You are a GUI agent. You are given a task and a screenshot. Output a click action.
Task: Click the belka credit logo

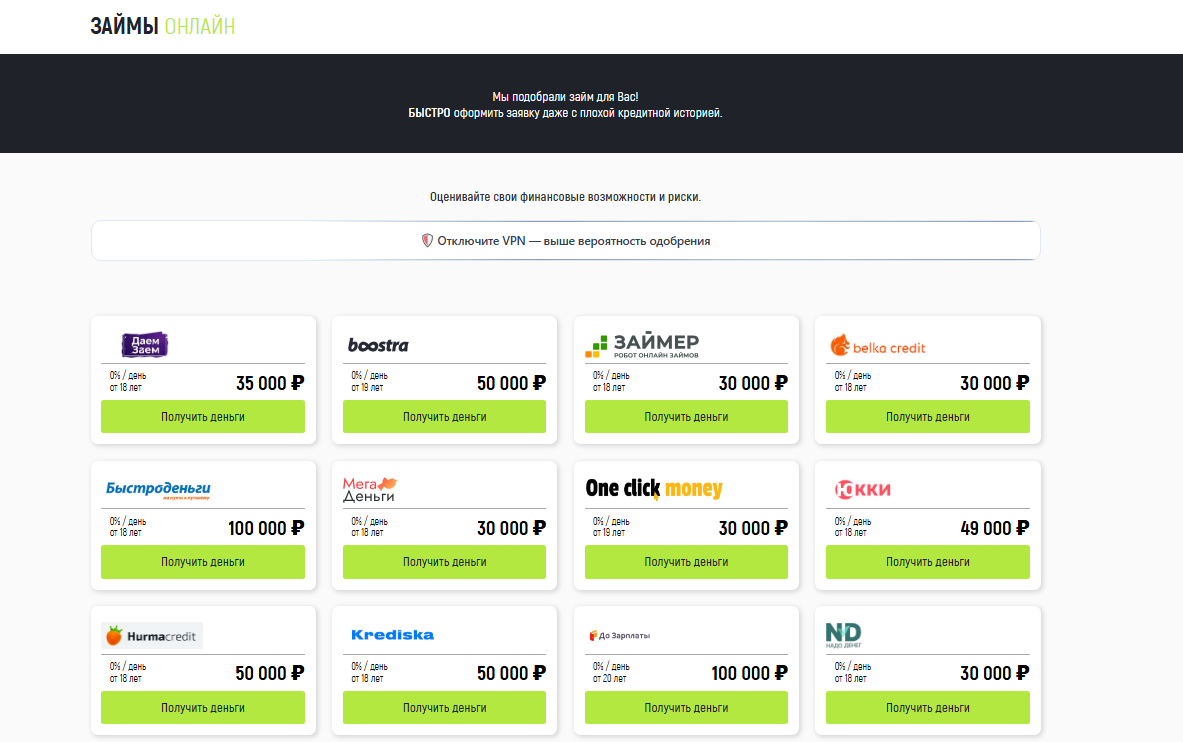pos(877,346)
